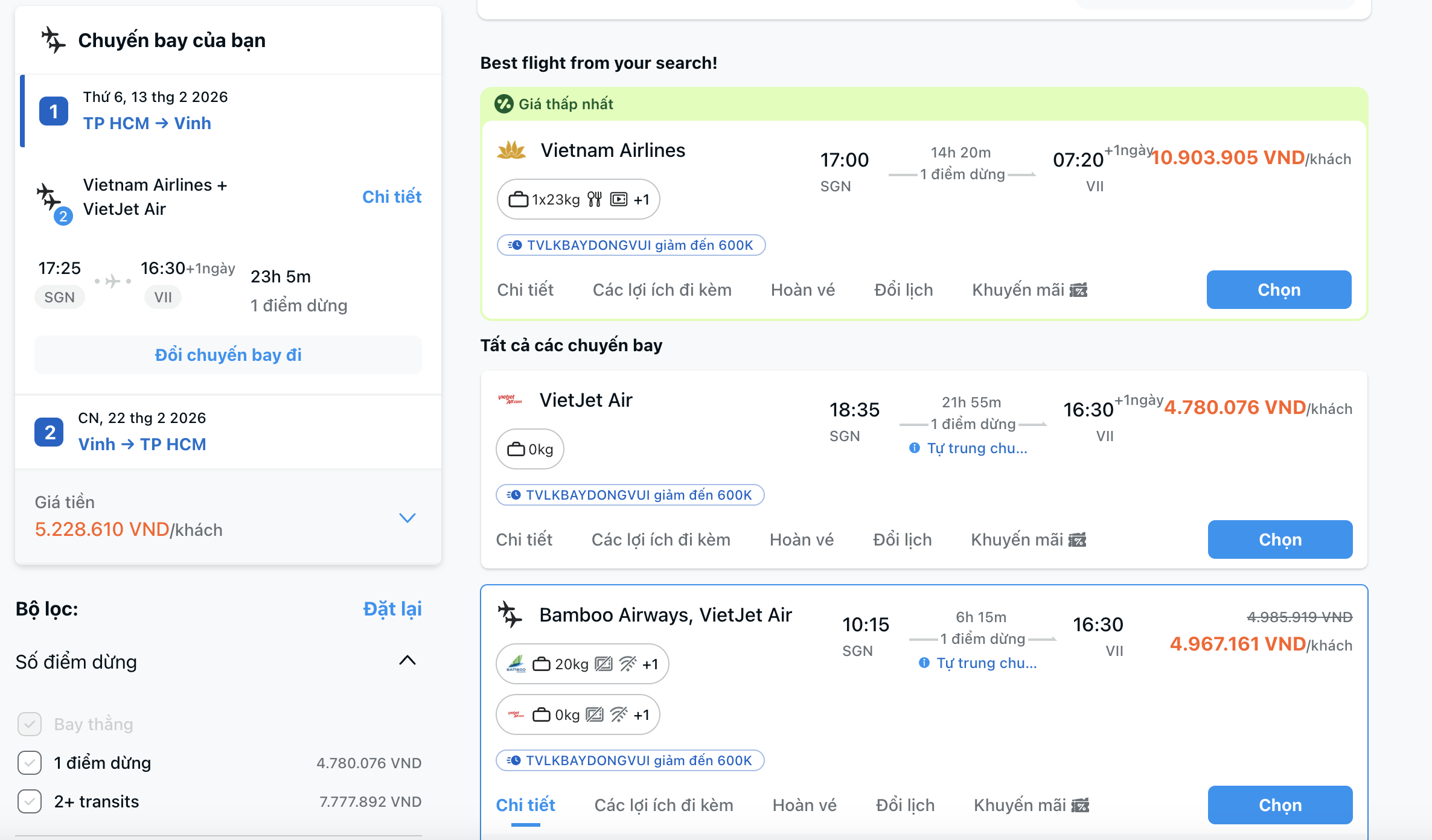Click the VietJet Air logo icon

(x=510, y=399)
